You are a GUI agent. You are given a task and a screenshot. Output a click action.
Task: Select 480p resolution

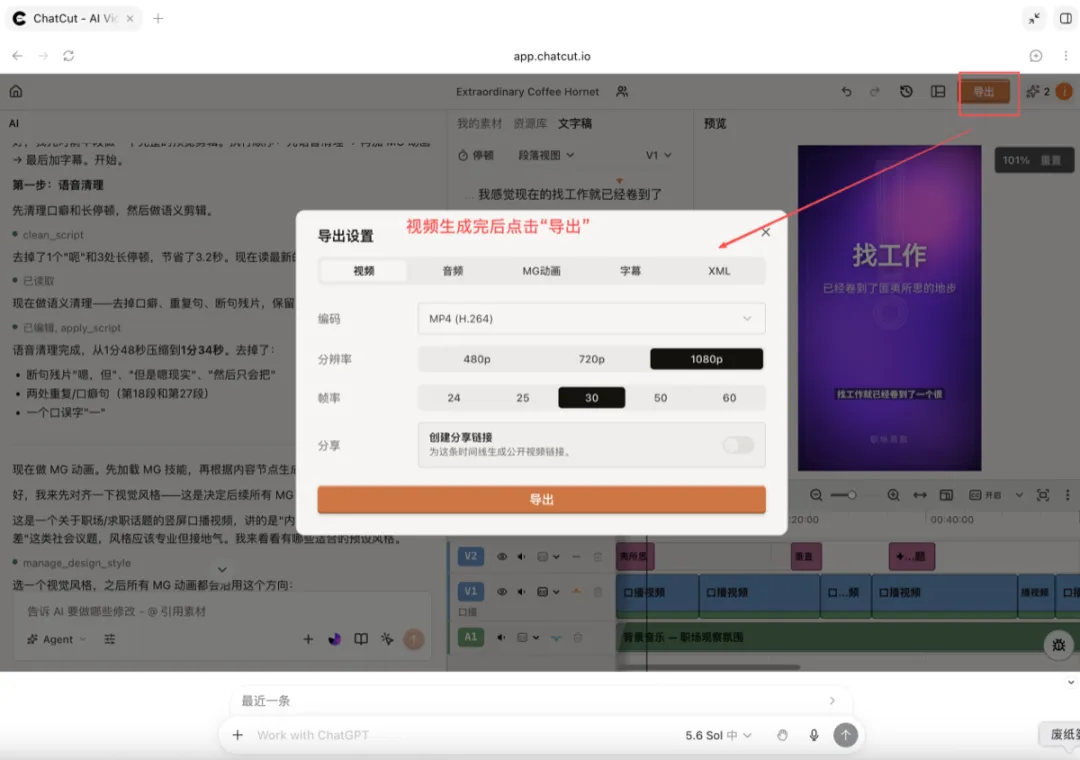pyautogui.click(x=477, y=359)
